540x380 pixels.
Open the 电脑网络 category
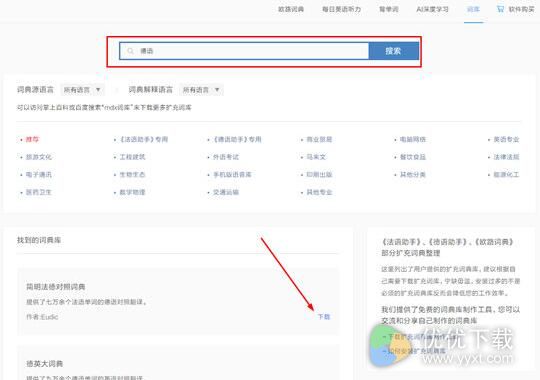[413, 140]
